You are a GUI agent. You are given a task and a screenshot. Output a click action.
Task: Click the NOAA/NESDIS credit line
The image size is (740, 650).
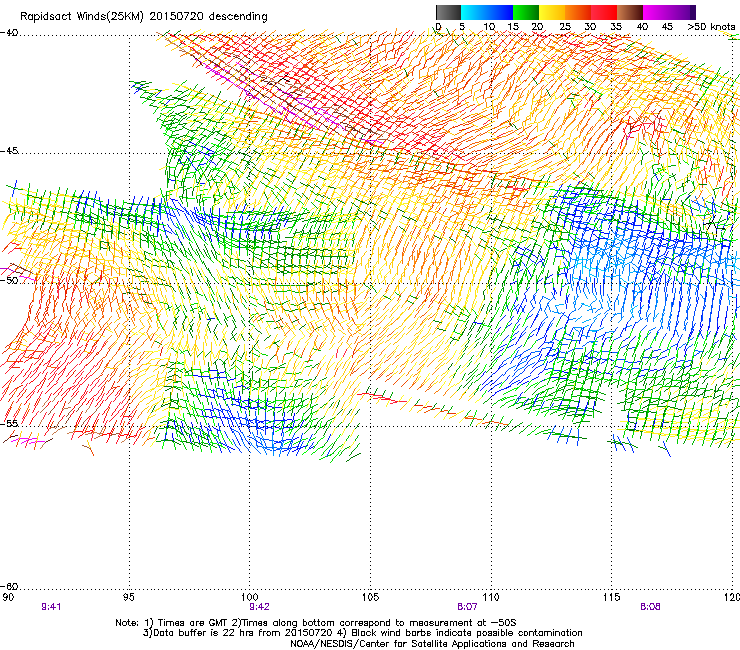[x=432, y=644]
